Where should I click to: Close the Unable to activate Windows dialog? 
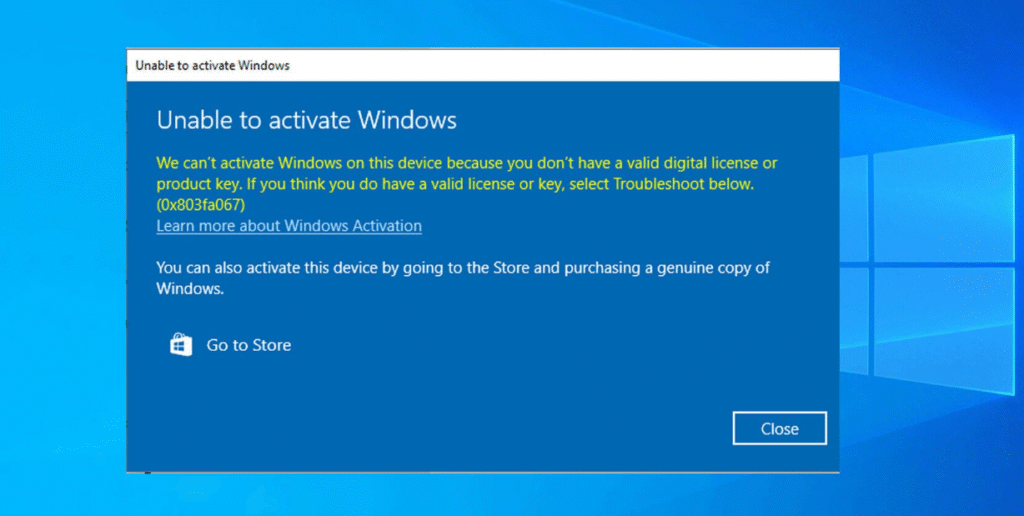tap(780, 428)
